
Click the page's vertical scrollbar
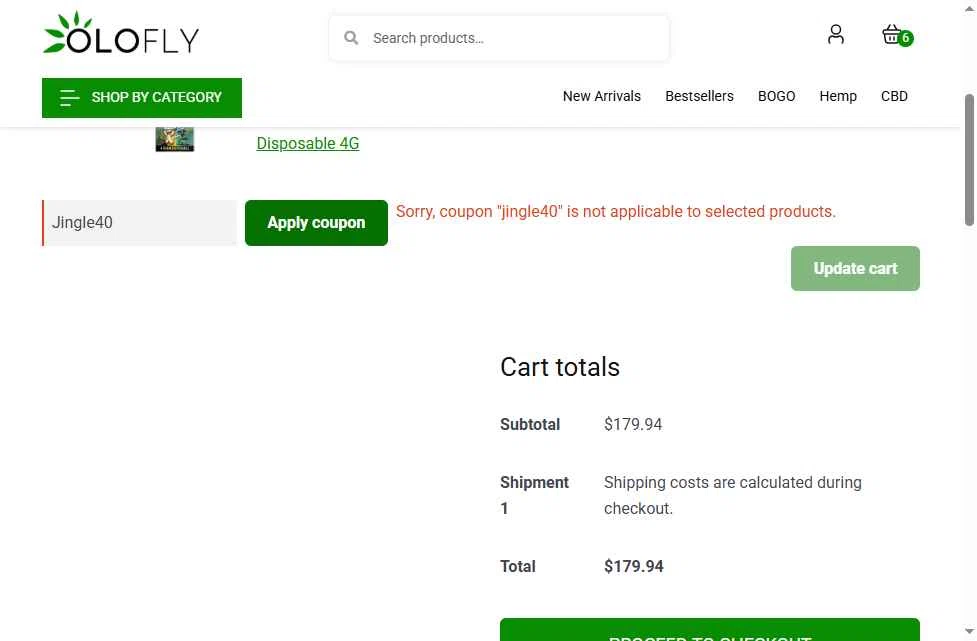click(968, 160)
